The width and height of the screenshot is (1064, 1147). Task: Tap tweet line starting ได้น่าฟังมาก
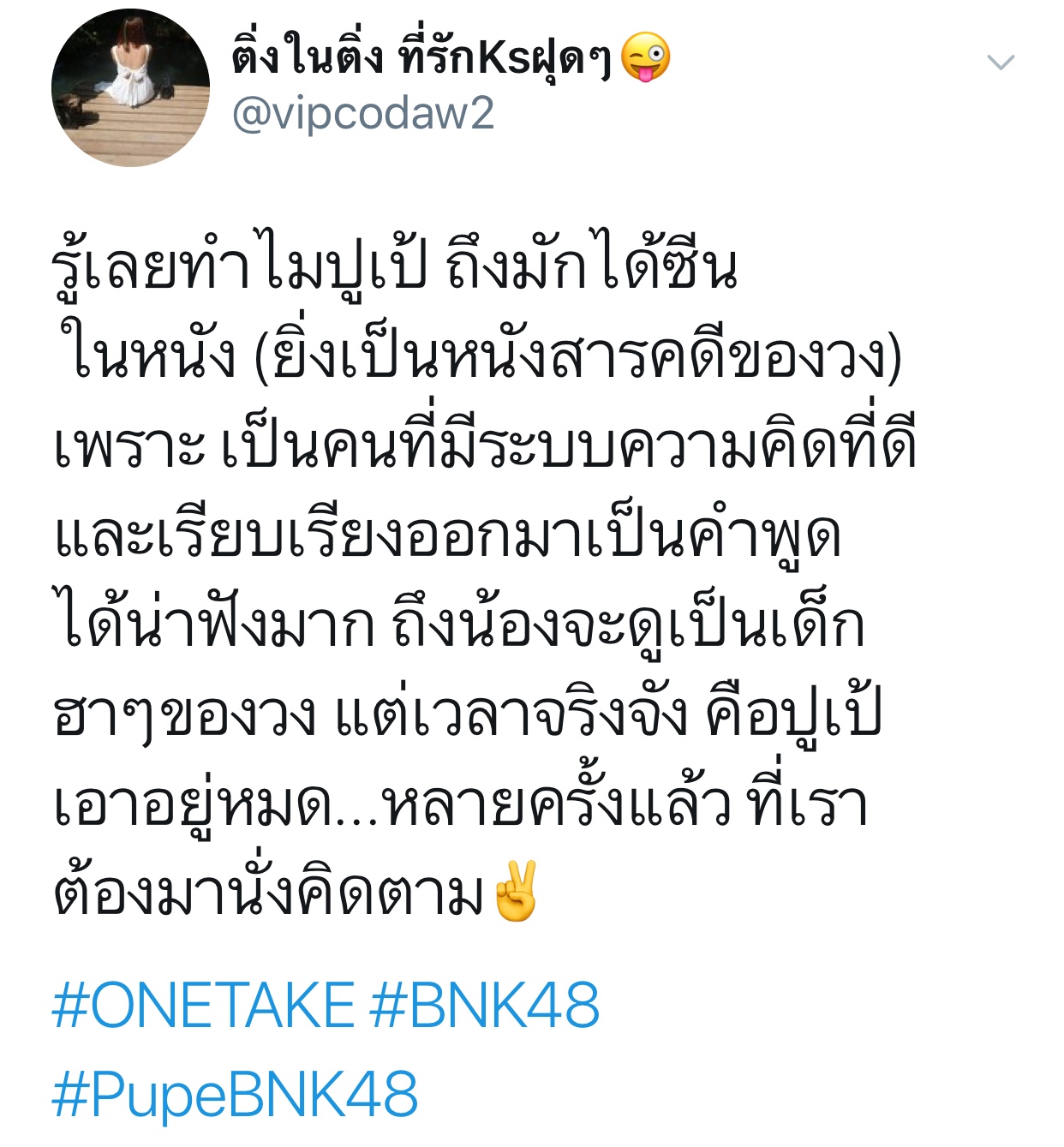459,624
